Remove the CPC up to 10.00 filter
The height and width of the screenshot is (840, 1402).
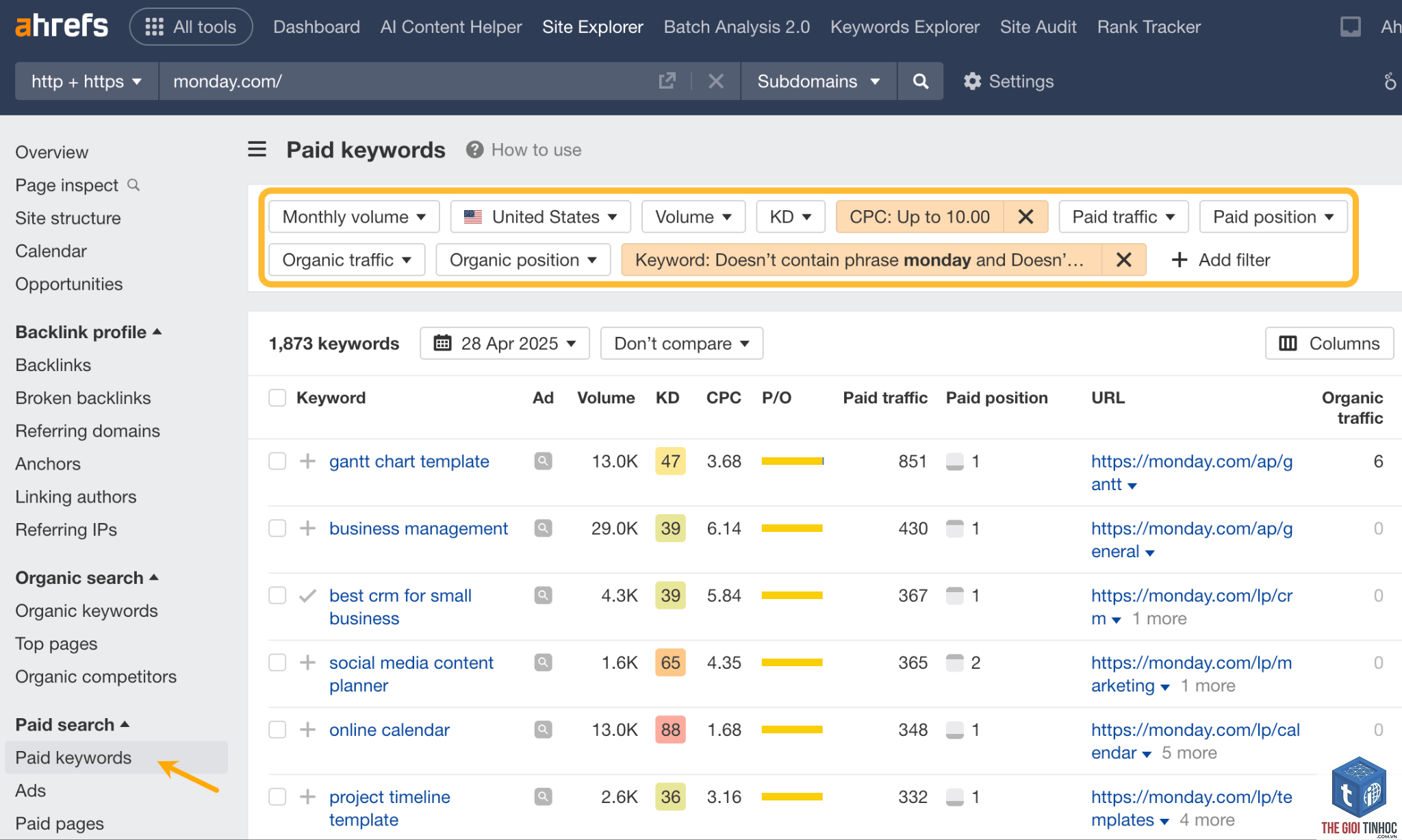point(1025,216)
